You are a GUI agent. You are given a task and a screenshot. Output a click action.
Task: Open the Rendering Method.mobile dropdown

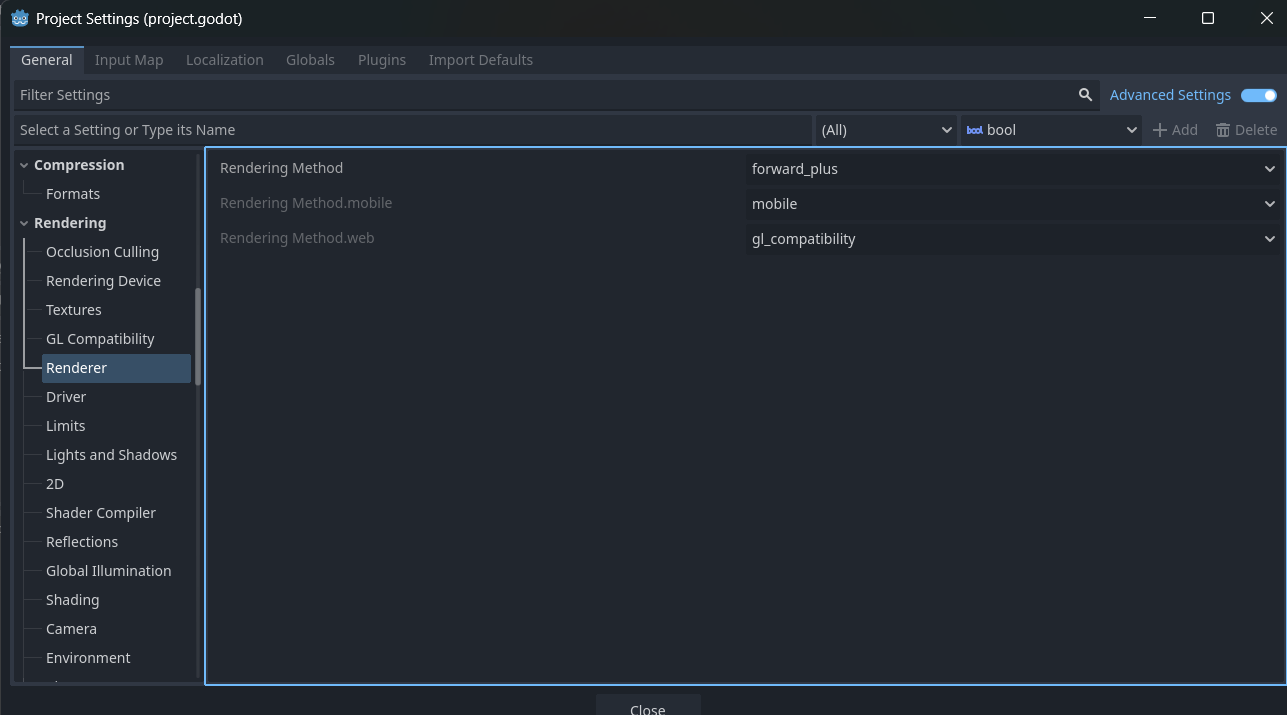[x=1013, y=204]
